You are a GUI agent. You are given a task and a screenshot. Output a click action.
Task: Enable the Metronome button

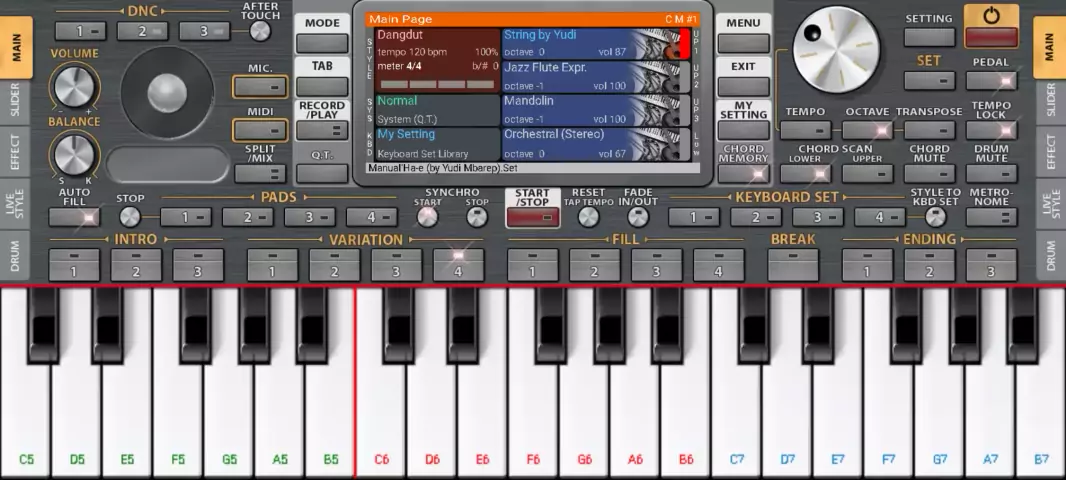tap(991, 217)
